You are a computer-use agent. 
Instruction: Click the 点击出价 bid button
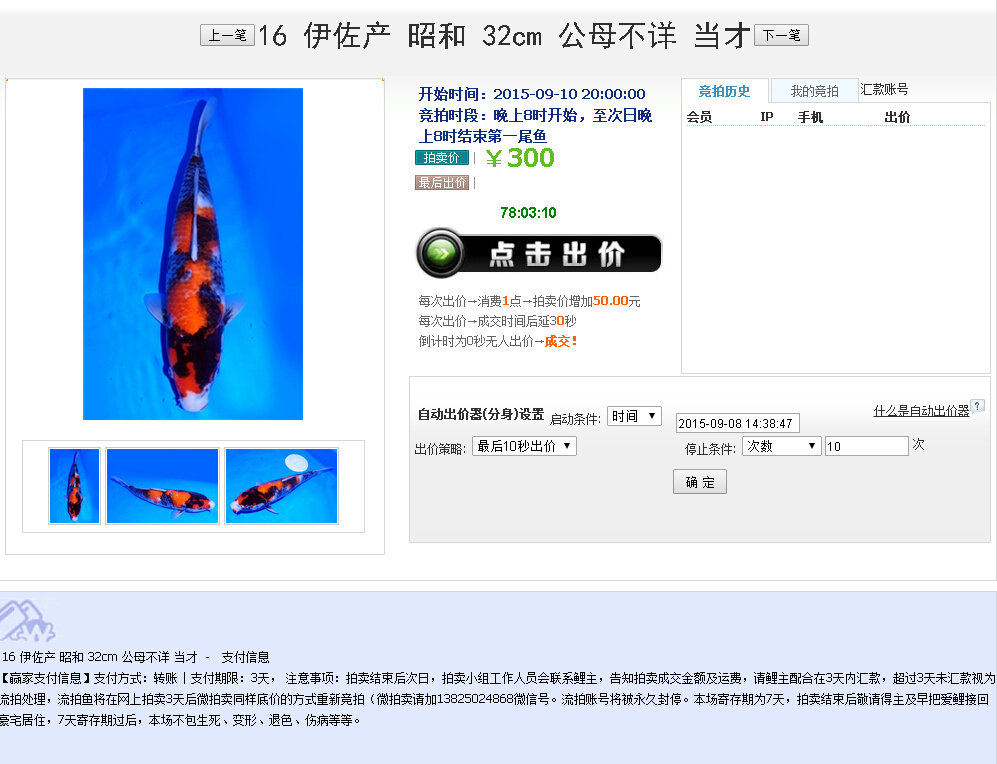coord(539,254)
